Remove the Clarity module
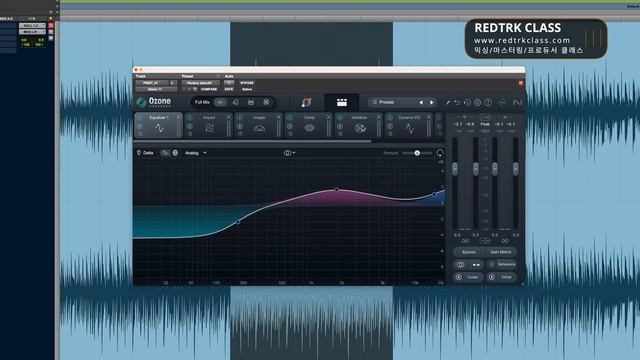Viewport: 640px width, 360px height. tap(329, 117)
